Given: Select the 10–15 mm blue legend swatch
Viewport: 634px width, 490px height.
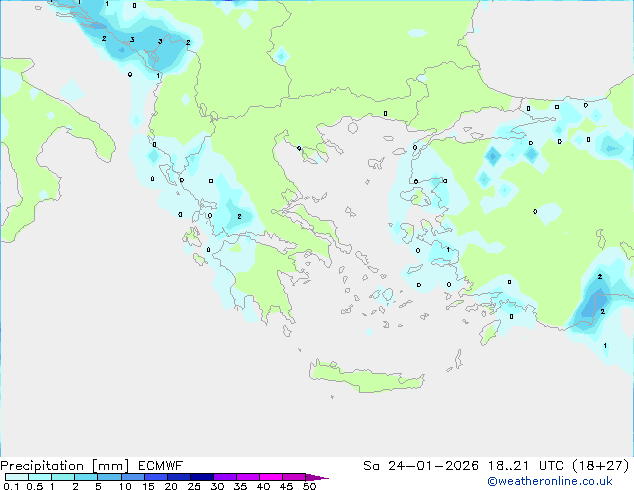Looking at the screenshot, I should (x=132, y=477).
